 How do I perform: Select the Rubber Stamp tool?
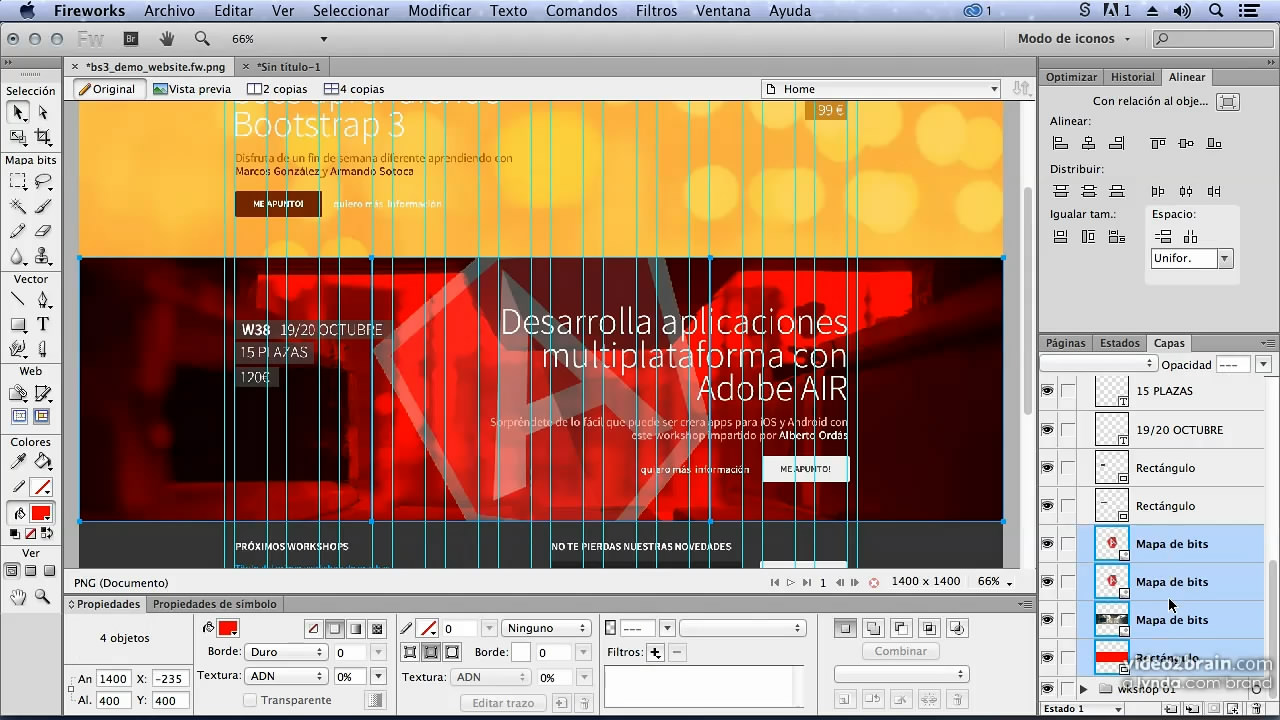click(43, 256)
